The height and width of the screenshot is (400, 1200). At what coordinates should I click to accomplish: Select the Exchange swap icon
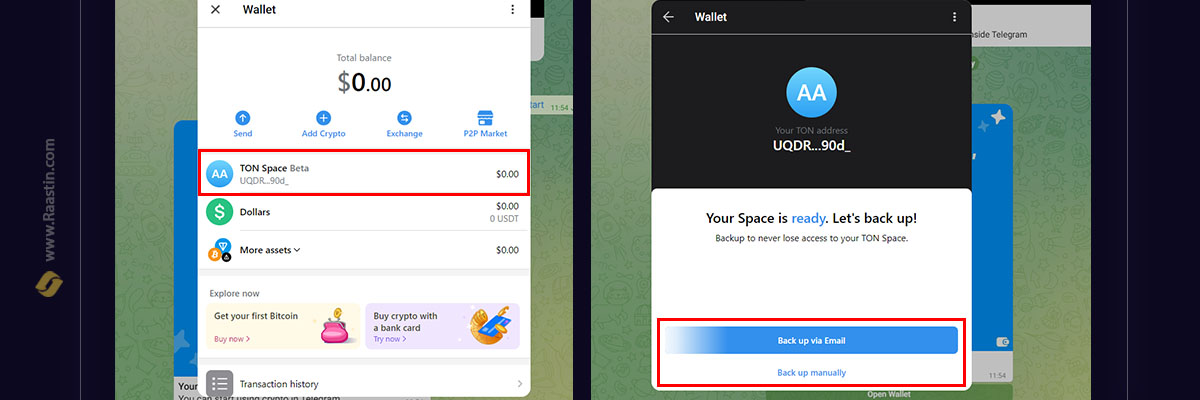click(x=404, y=118)
